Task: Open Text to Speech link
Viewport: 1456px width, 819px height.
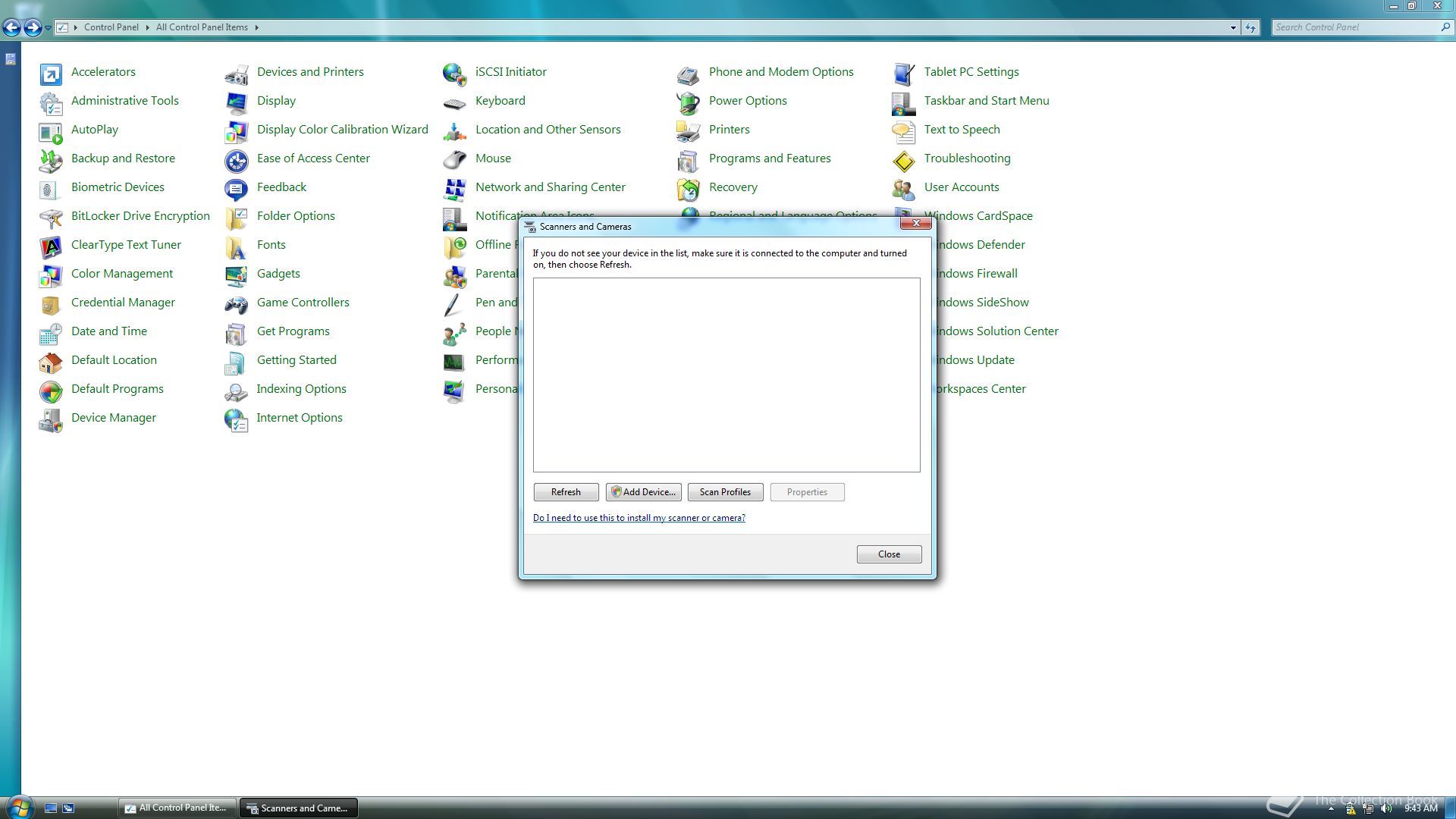Action: (962, 130)
